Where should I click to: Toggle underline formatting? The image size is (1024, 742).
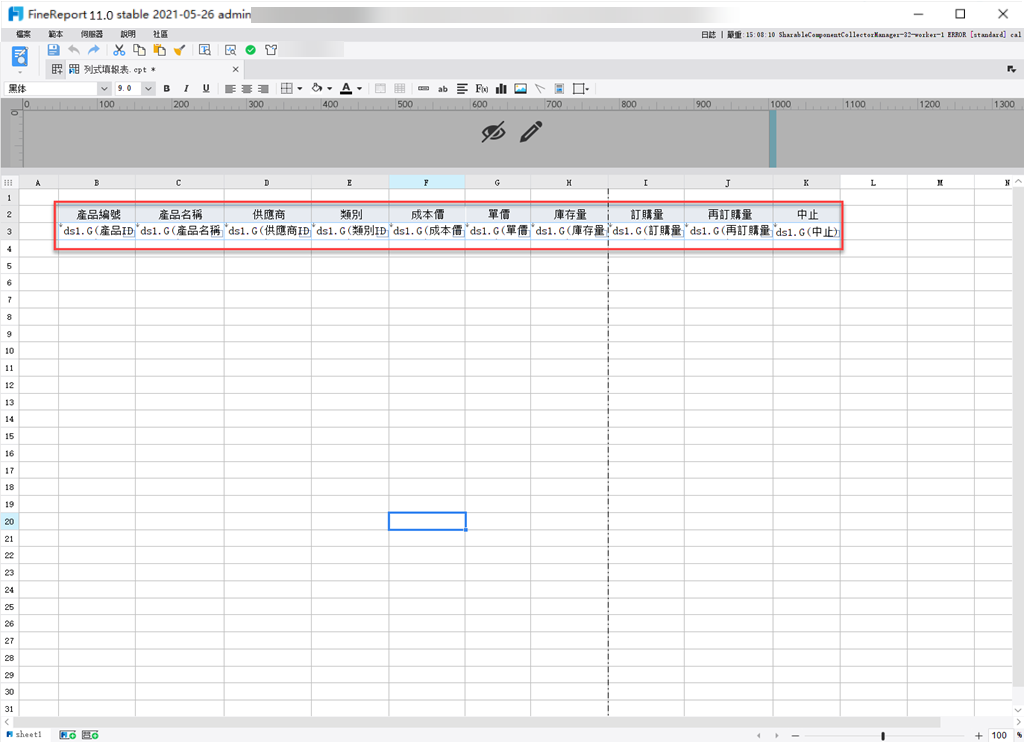click(206, 89)
